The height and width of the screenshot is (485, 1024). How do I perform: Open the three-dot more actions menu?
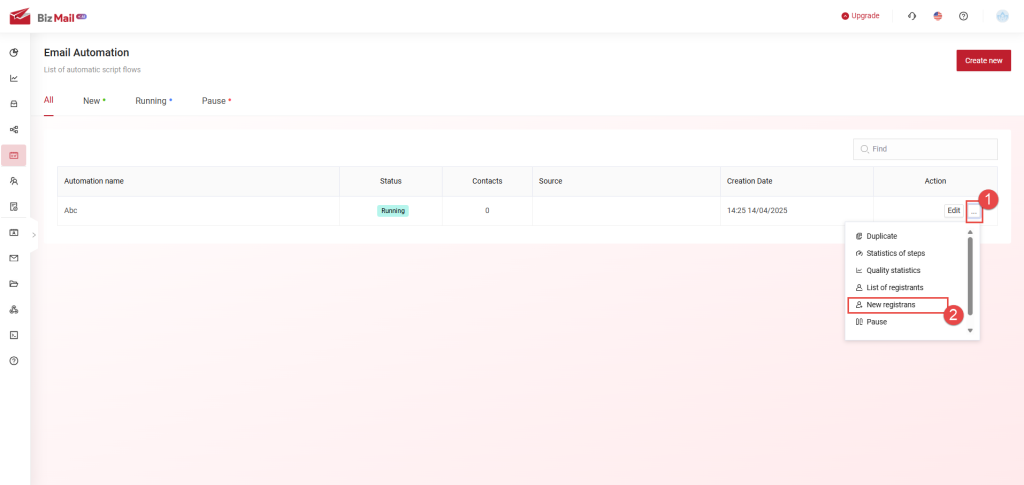(x=974, y=211)
